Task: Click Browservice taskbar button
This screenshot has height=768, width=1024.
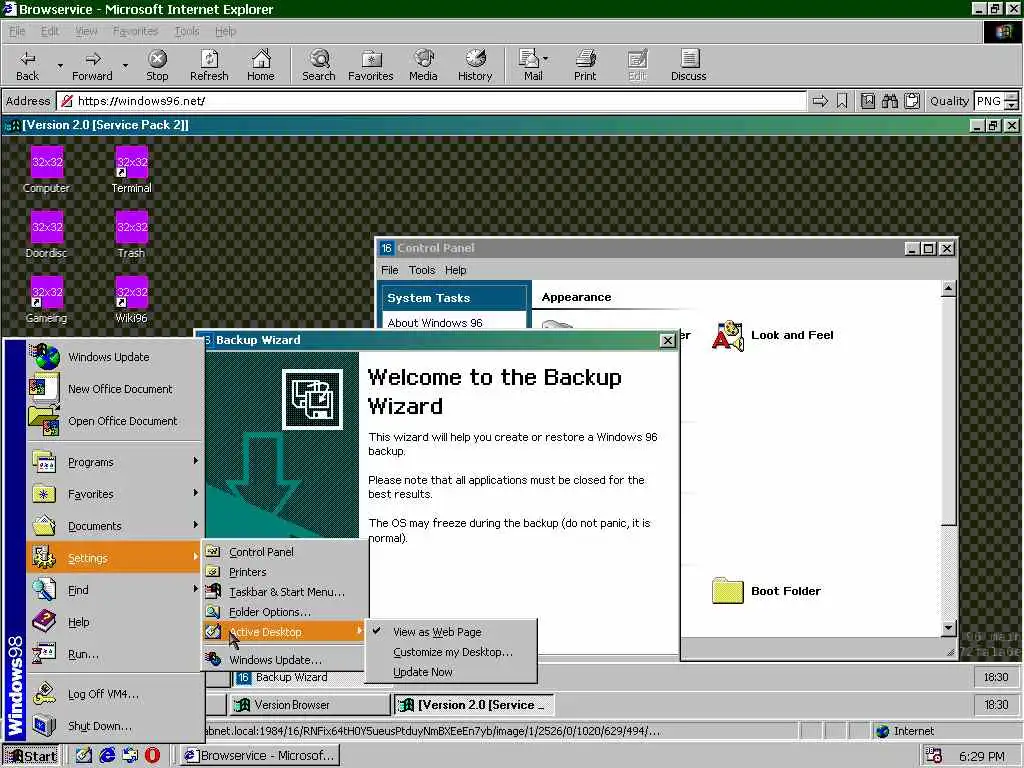Action: 260,756
